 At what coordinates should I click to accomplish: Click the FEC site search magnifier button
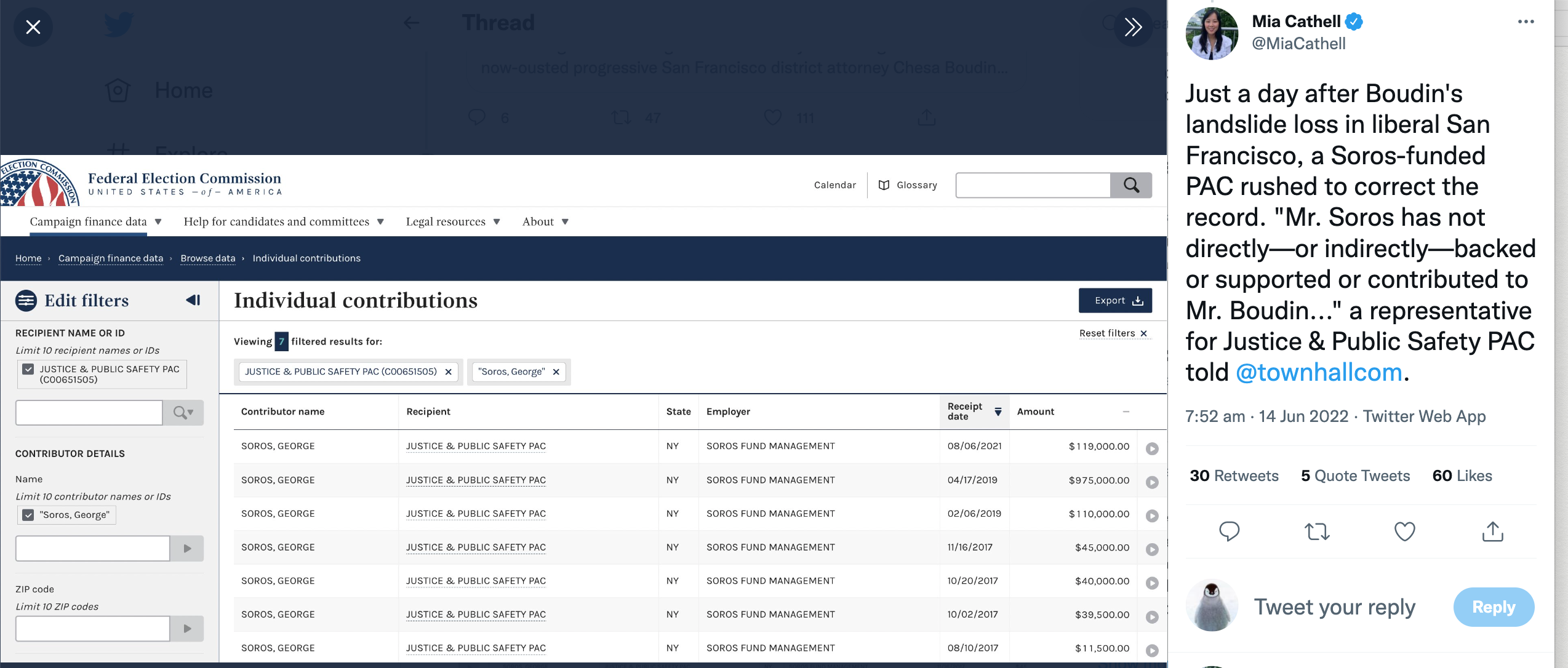pos(1131,185)
